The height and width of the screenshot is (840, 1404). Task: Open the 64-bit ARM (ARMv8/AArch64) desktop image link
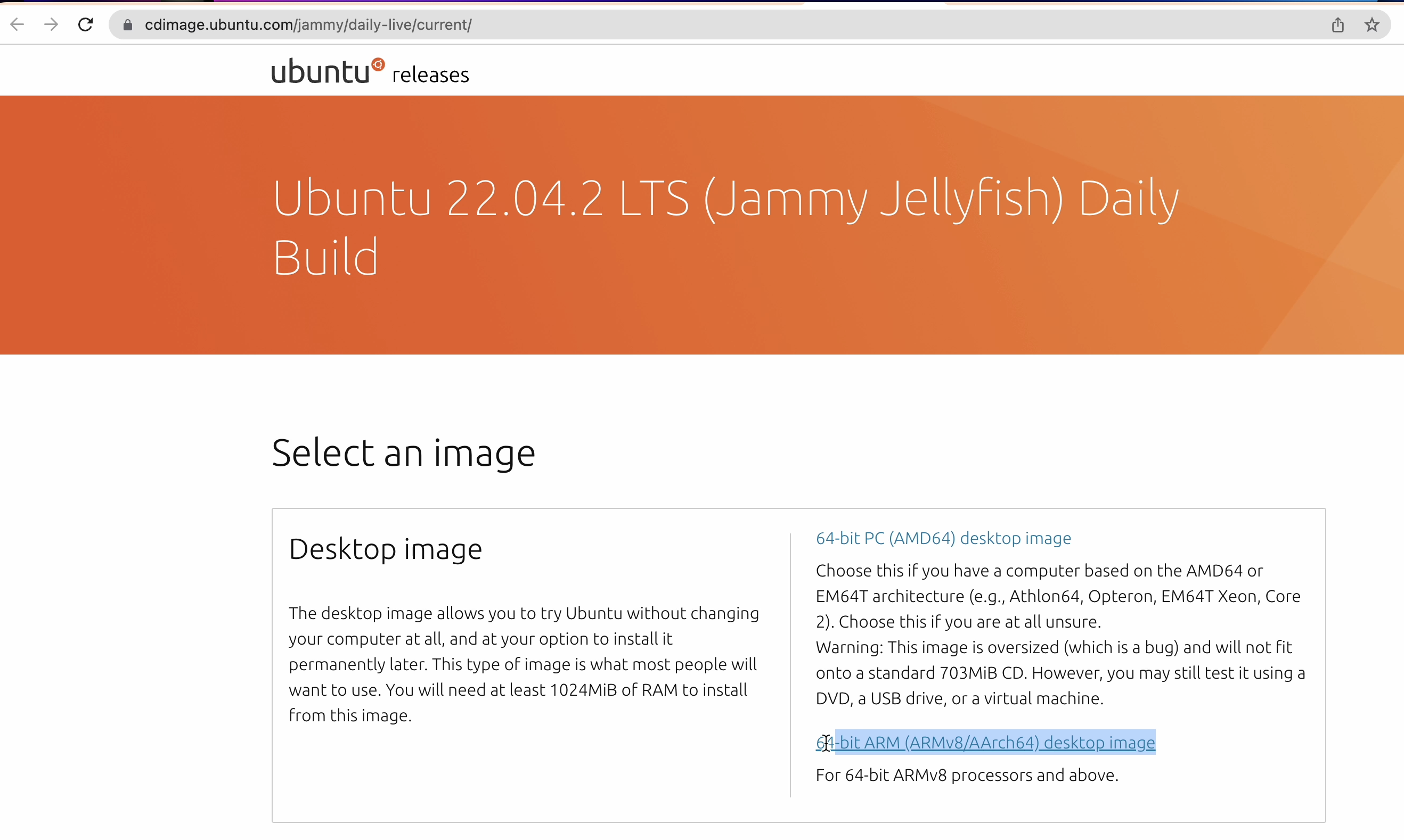tap(985, 742)
